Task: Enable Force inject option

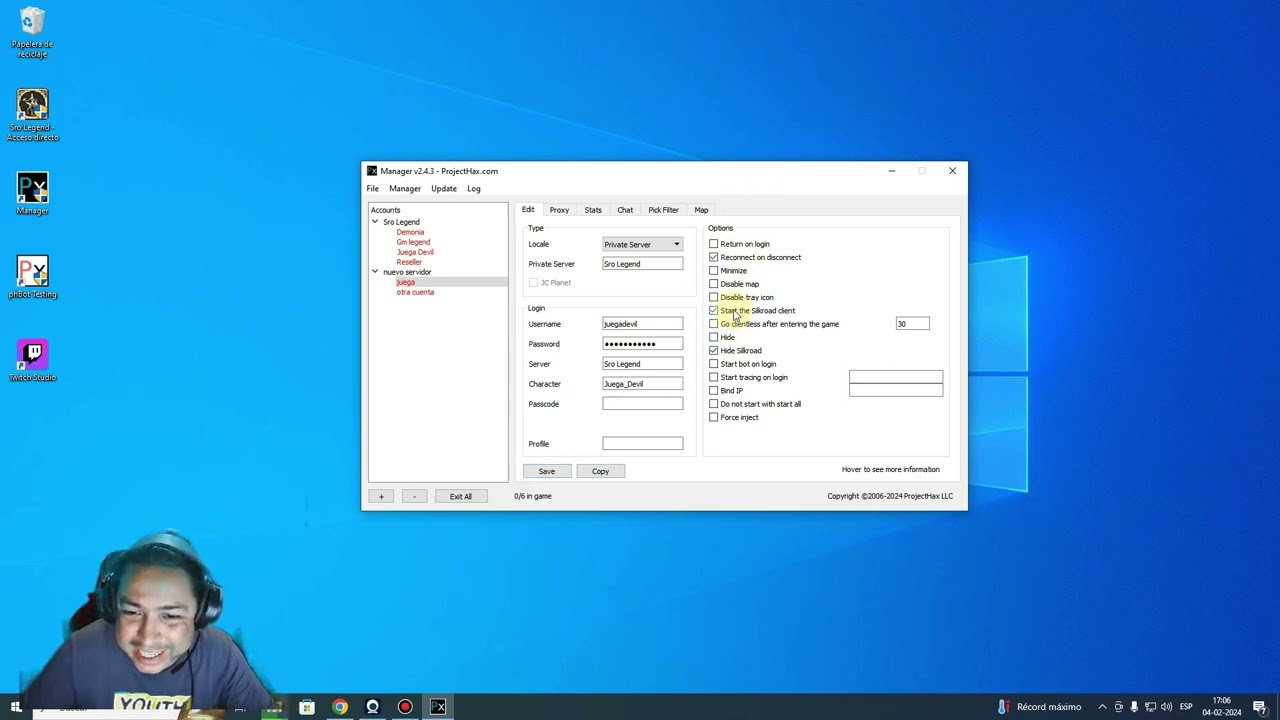Action: click(x=713, y=417)
